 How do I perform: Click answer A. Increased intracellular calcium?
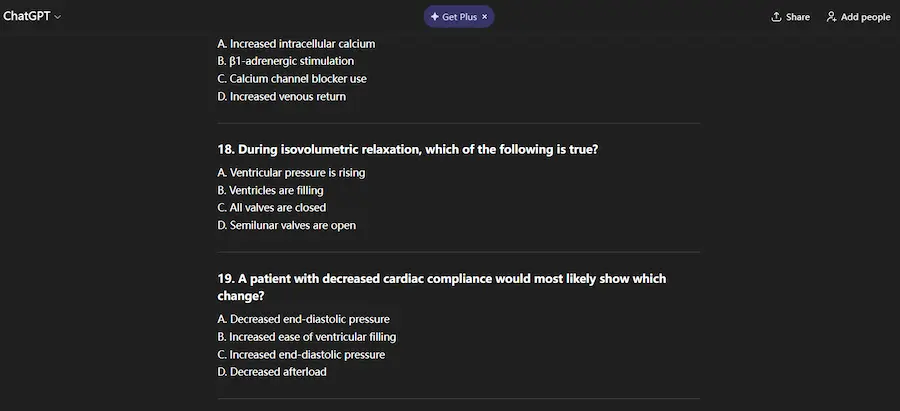tap(296, 43)
